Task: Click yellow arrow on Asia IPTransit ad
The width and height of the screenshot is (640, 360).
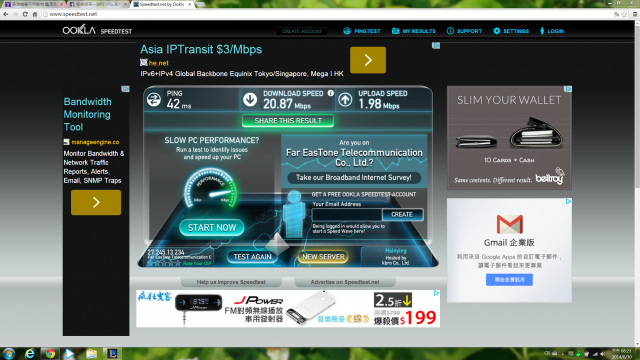Action: [x=368, y=60]
